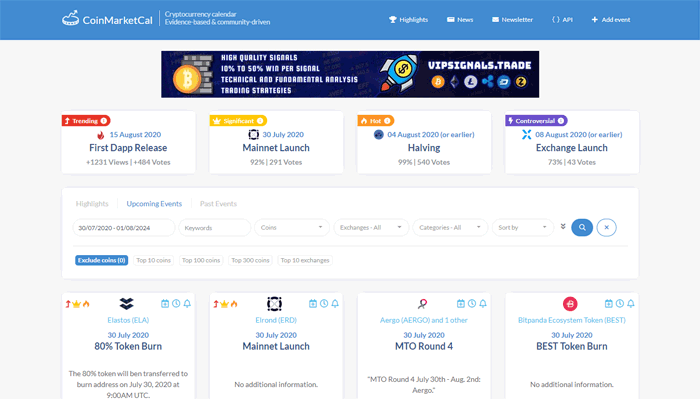Open the Coins dropdown
This screenshot has height=399, width=700.
[292, 228]
